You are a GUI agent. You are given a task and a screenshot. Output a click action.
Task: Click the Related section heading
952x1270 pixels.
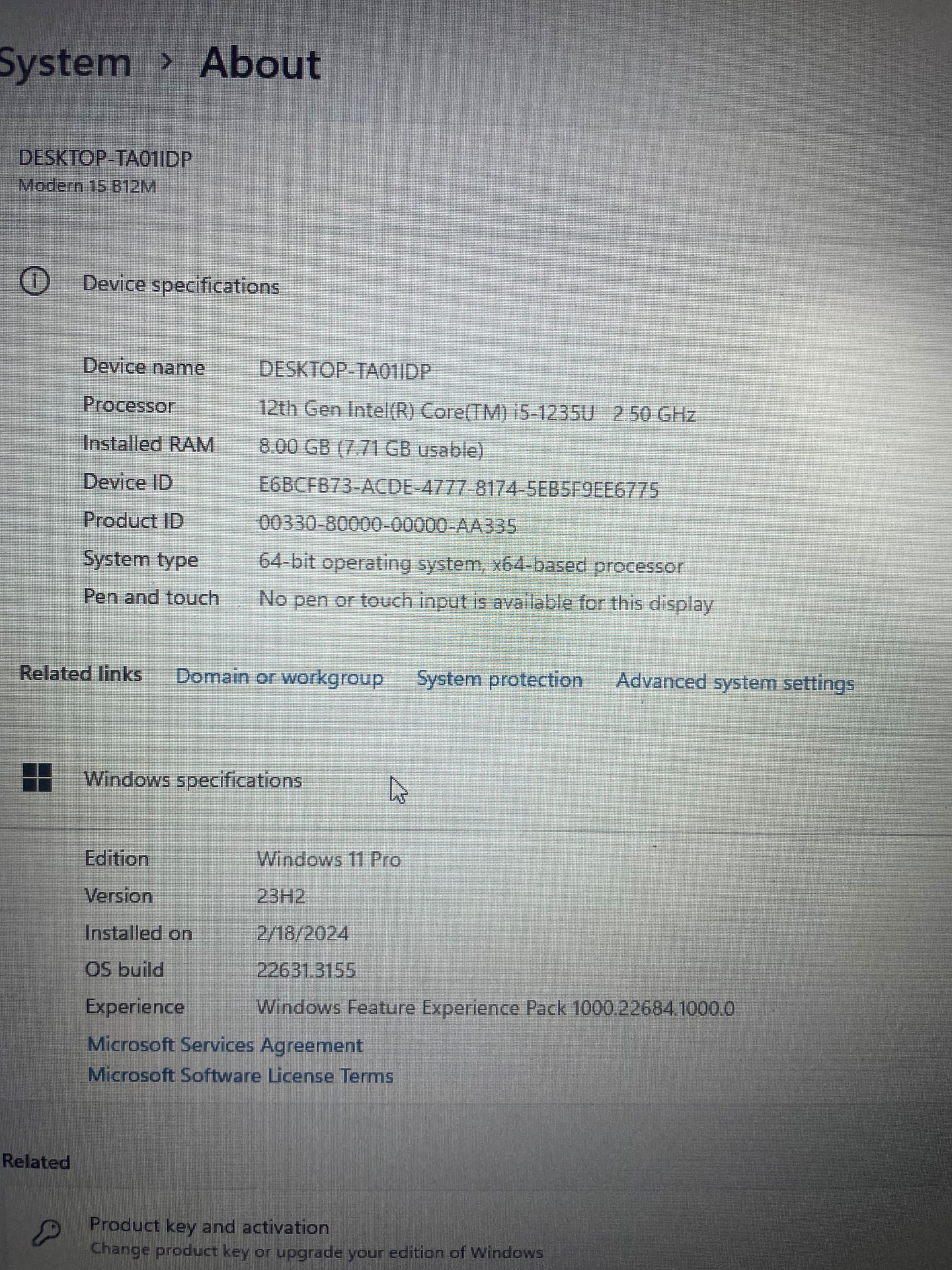[x=36, y=1161]
